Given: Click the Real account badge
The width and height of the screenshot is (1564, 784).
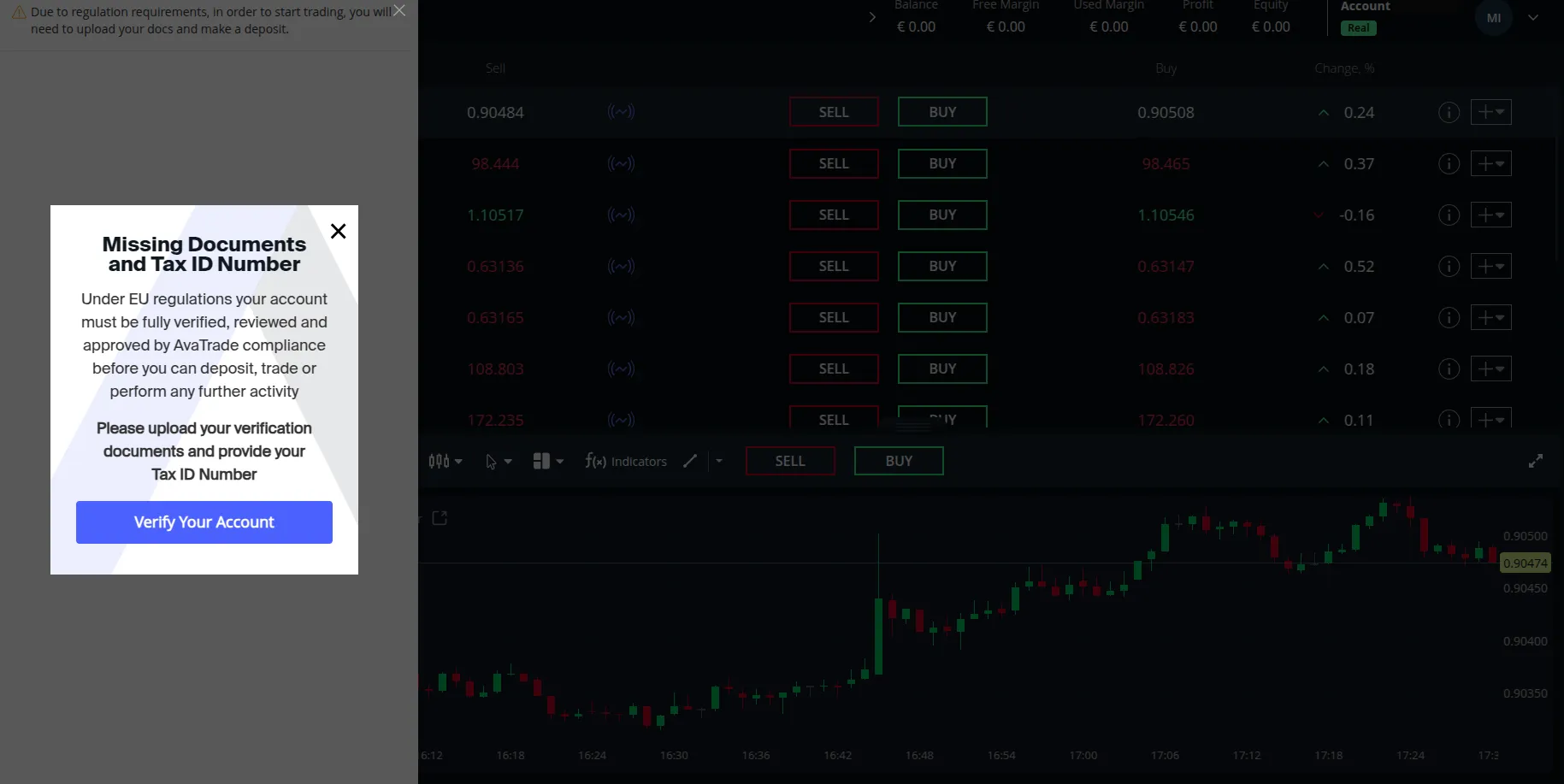Looking at the screenshot, I should (x=1359, y=28).
